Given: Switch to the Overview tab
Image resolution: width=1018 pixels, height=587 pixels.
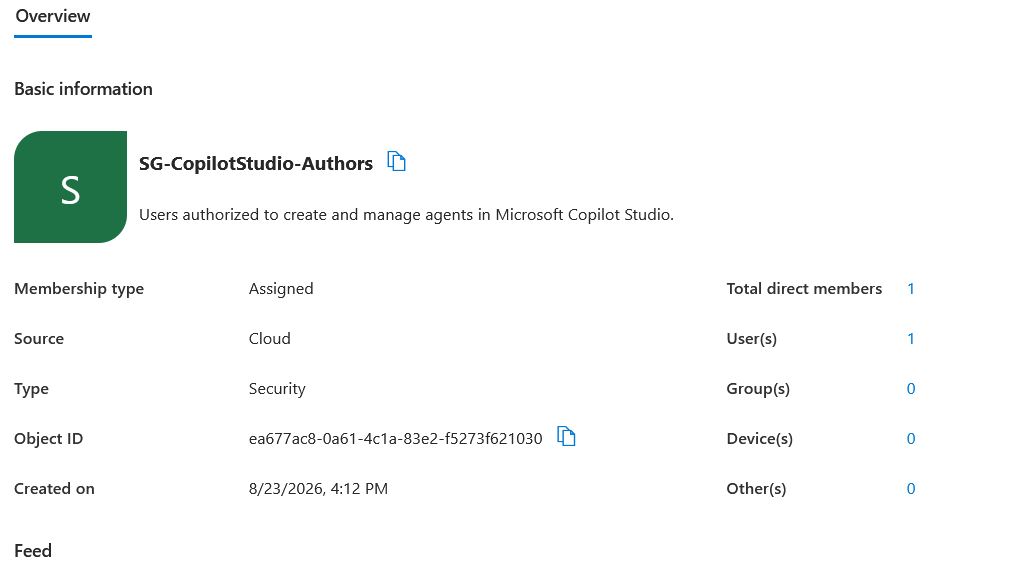Looking at the screenshot, I should click(53, 16).
